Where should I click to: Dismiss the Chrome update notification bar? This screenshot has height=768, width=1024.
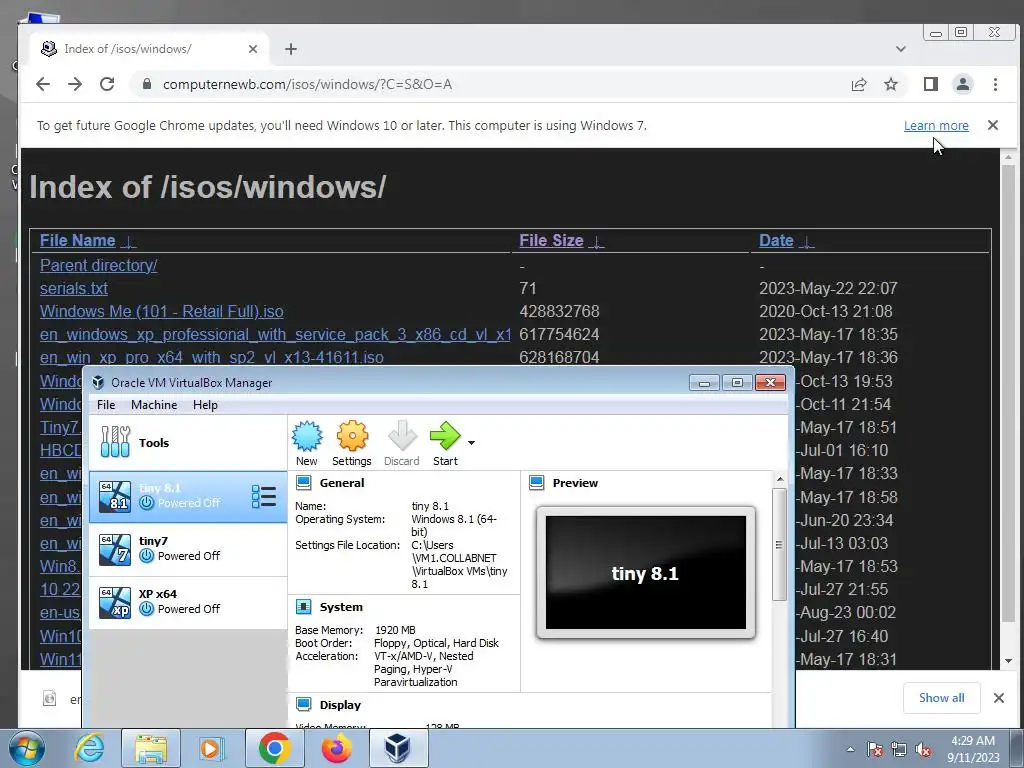coord(993,125)
